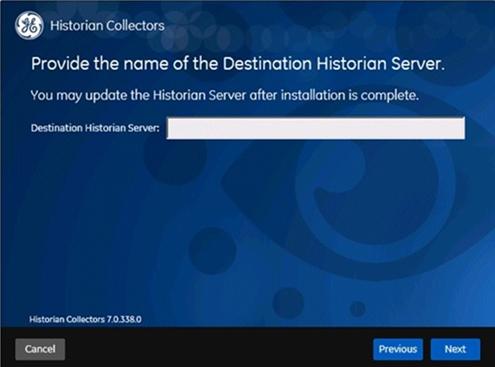Choose the blue Previous button in the footer

click(x=398, y=349)
